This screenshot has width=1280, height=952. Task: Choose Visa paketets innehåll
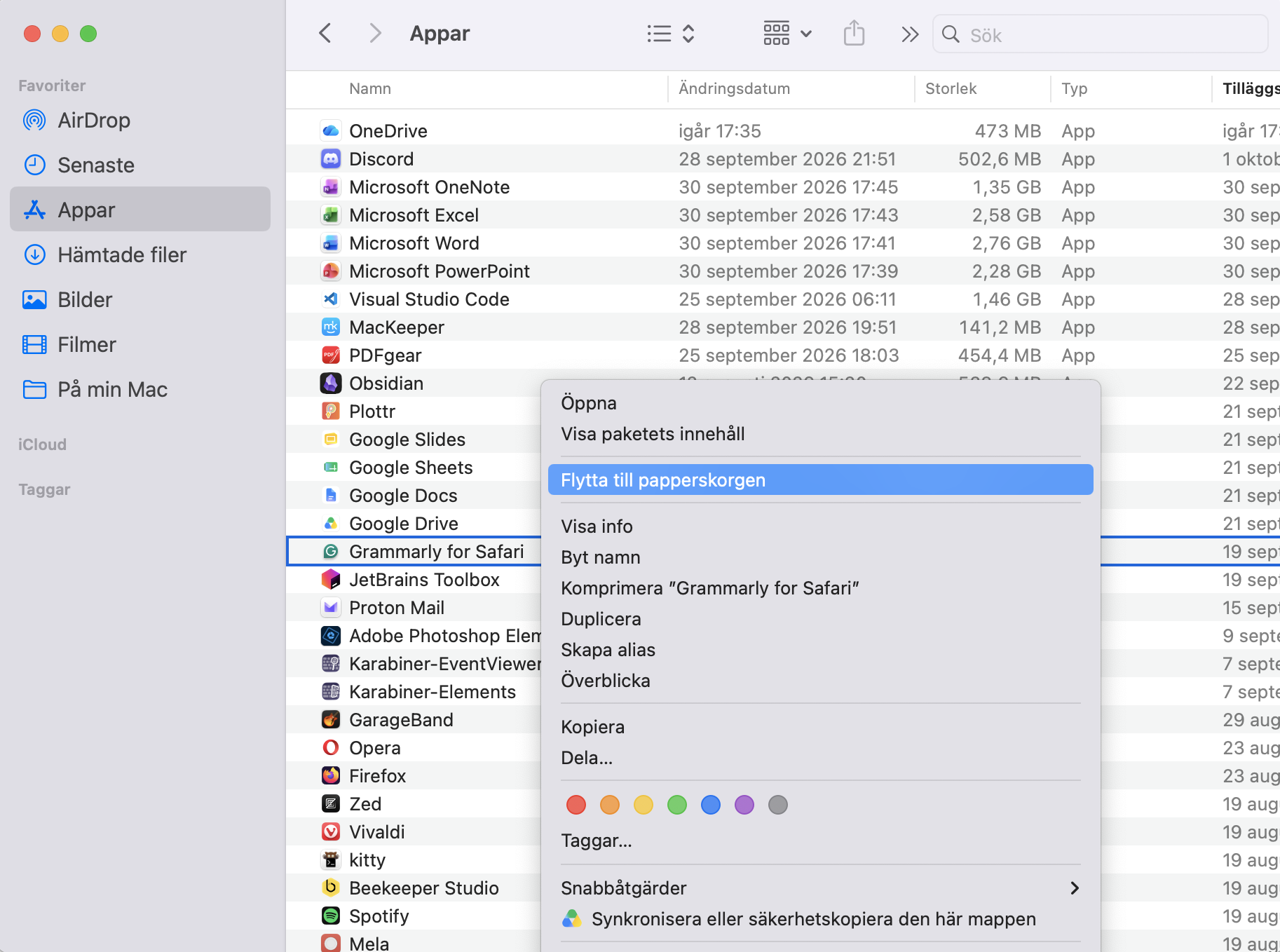[x=821, y=434]
